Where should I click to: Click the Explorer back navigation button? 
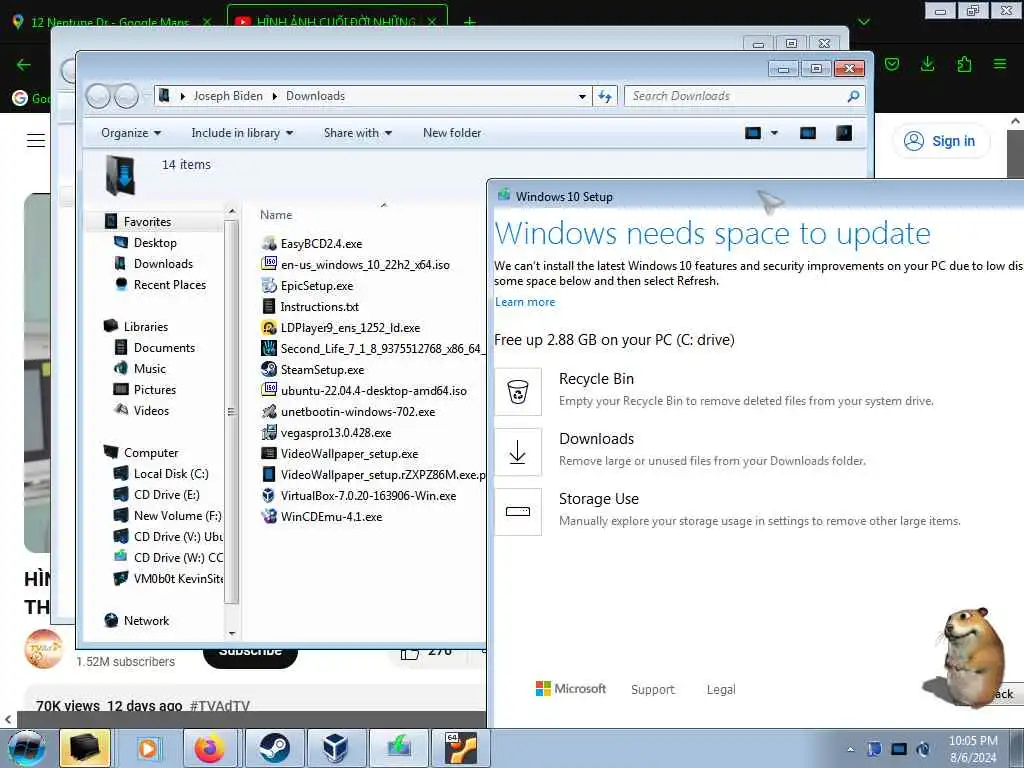tap(99, 96)
